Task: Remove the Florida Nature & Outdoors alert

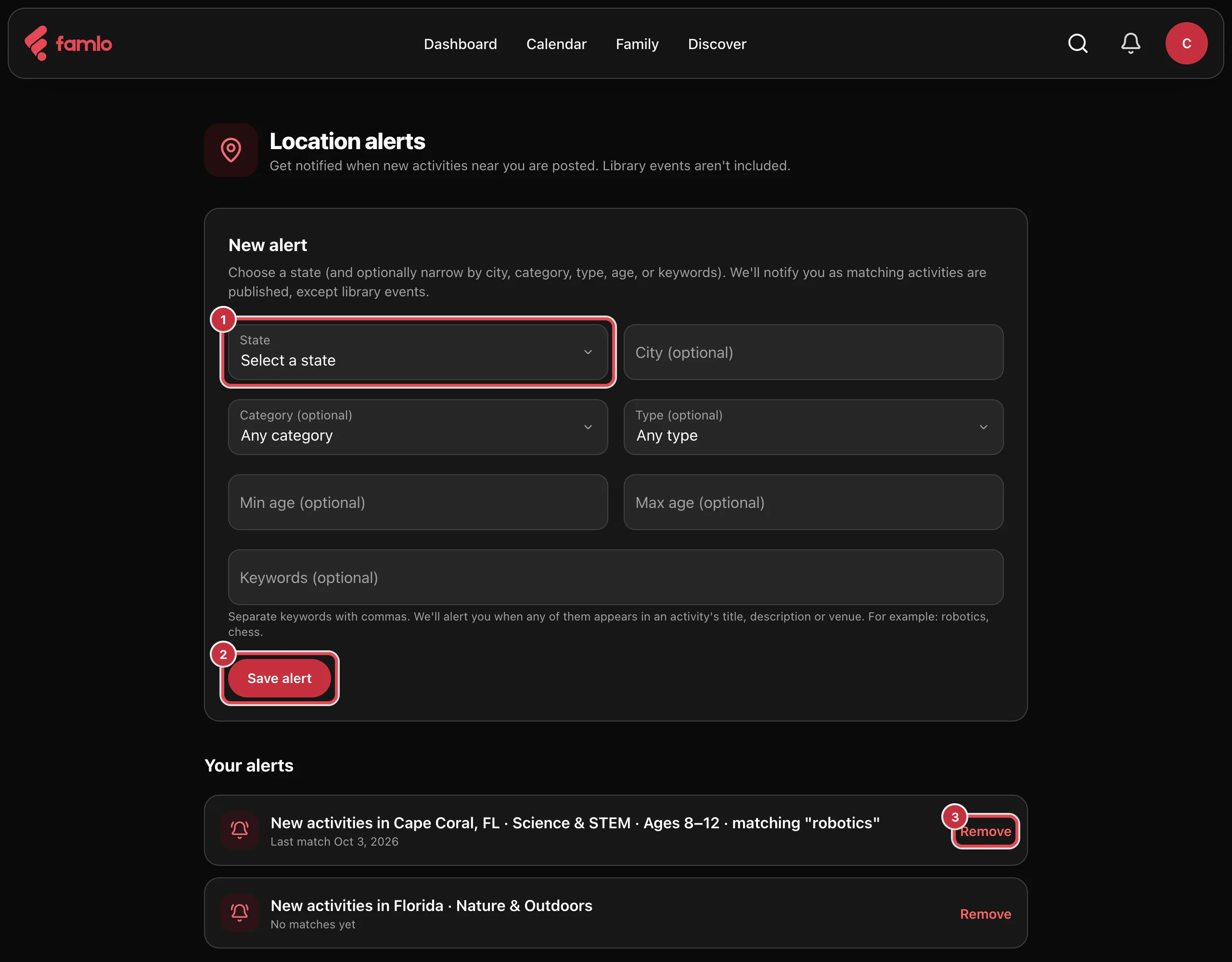Action: coord(986,913)
